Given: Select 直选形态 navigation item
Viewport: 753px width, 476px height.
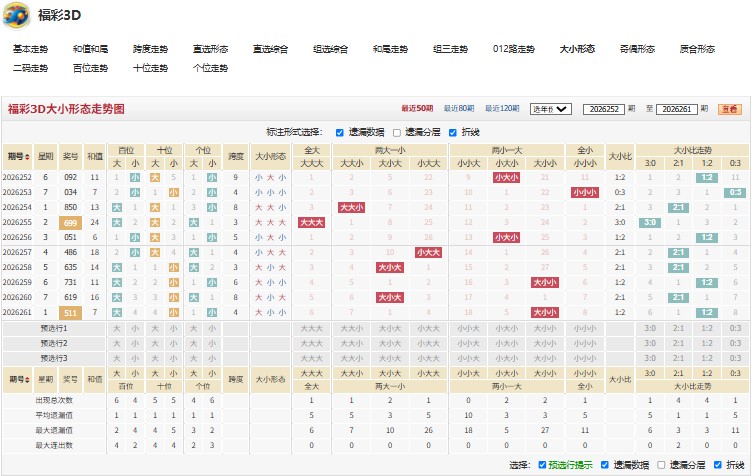Looking at the screenshot, I should click(210, 49).
